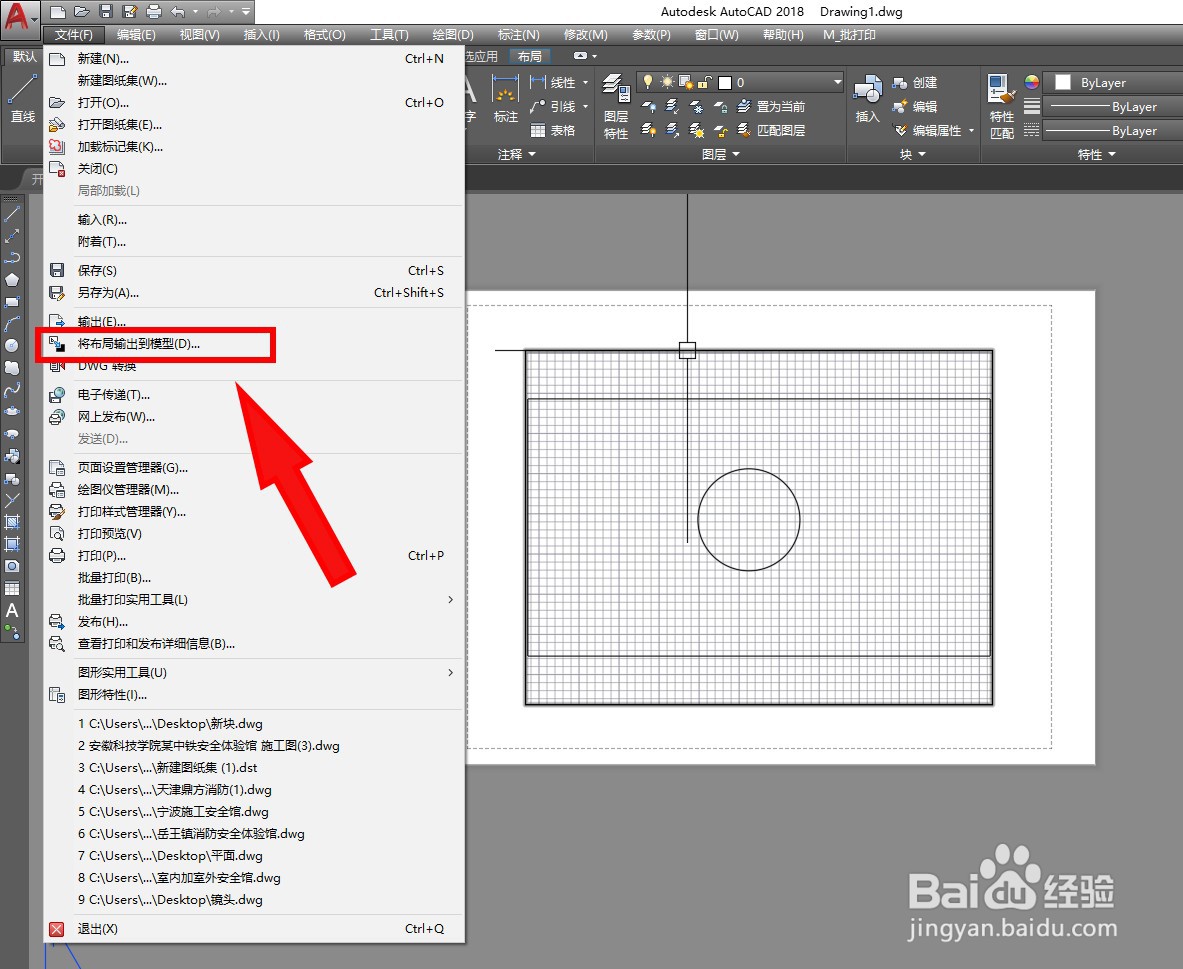Choose 将布局输出到模型(D)... menu entry
This screenshot has height=969, width=1183.
click(x=254, y=344)
